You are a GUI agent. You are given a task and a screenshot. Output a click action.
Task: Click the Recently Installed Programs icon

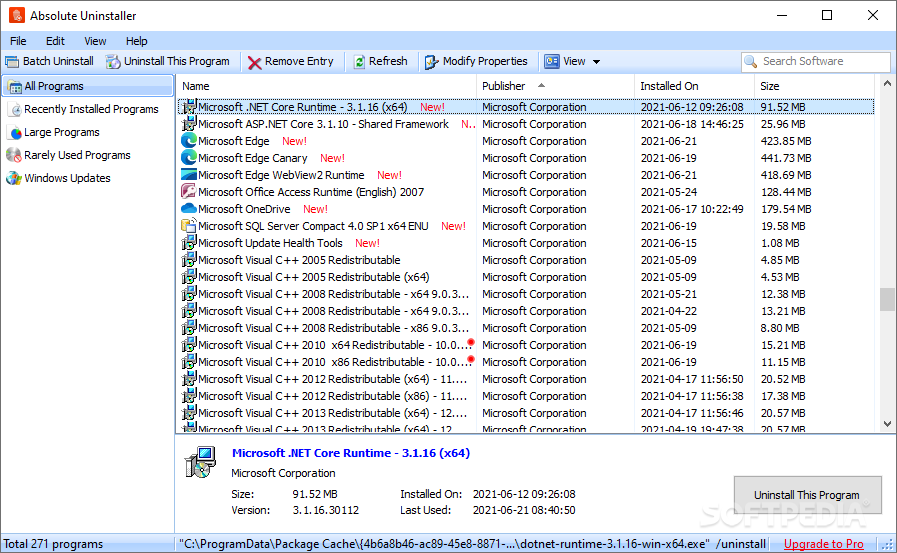coord(15,109)
